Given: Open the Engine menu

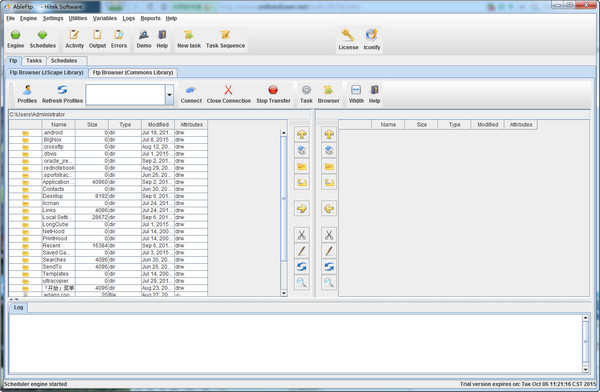Looking at the screenshot, I should (28, 18).
